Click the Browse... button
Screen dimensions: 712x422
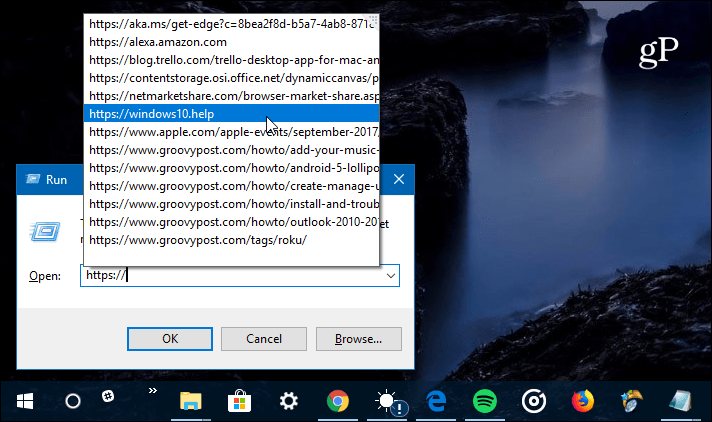click(359, 339)
